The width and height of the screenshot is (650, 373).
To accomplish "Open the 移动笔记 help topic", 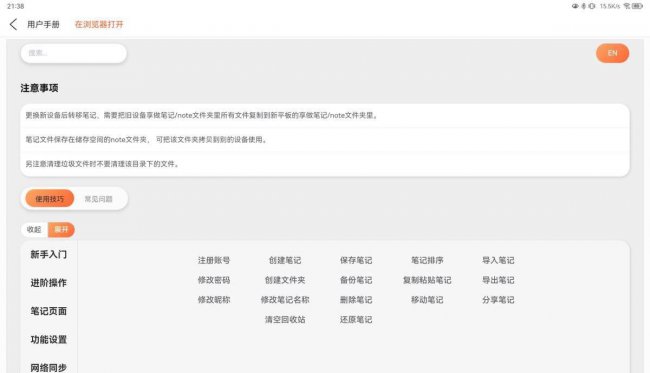I will click(x=427, y=300).
